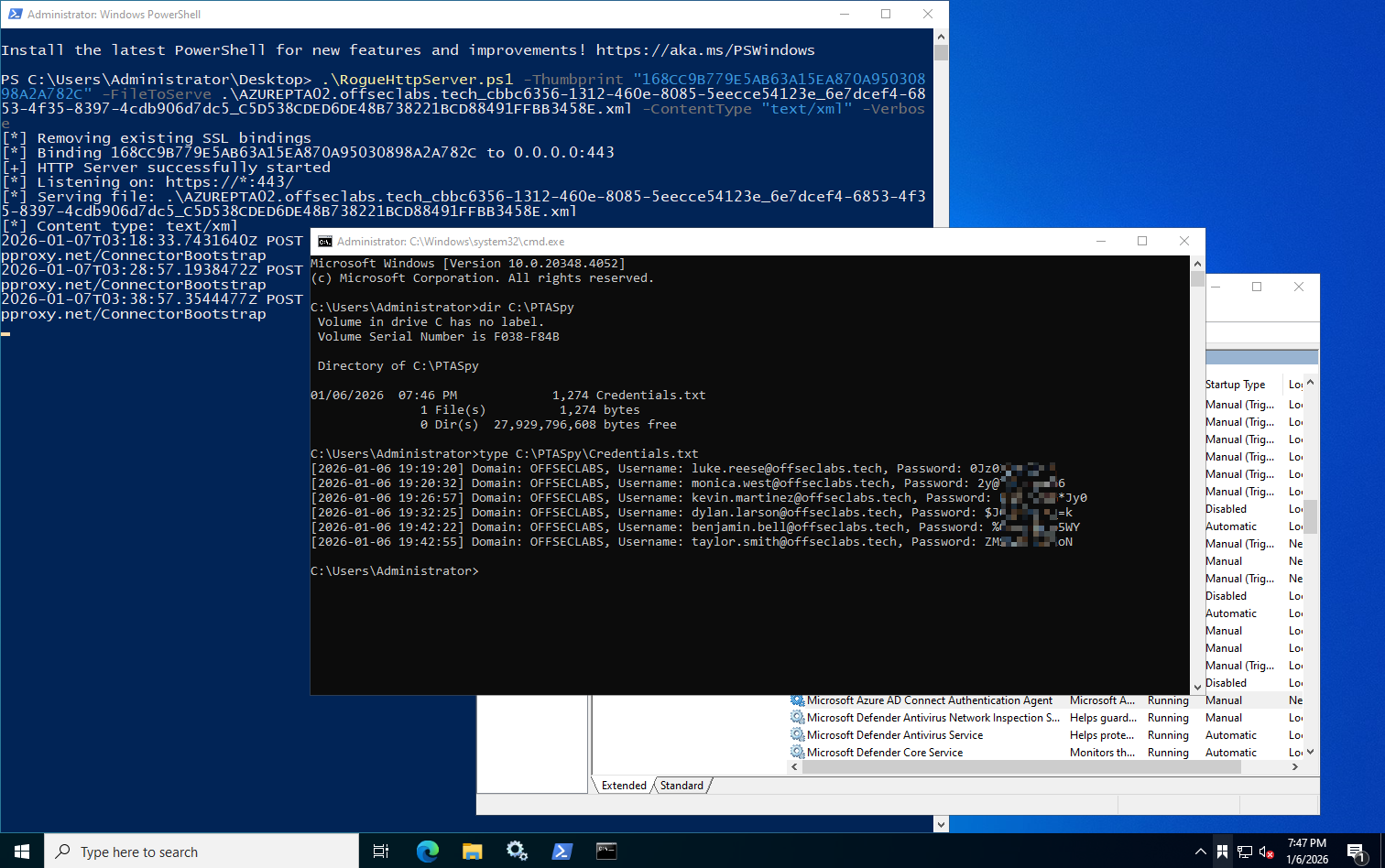Click the PowerShell window title bar icon
1385x868 pixels.
pyautogui.click(x=15, y=14)
